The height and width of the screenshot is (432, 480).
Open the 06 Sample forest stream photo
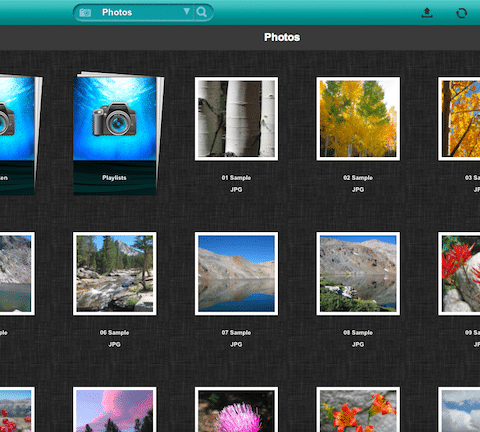(x=115, y=274)
